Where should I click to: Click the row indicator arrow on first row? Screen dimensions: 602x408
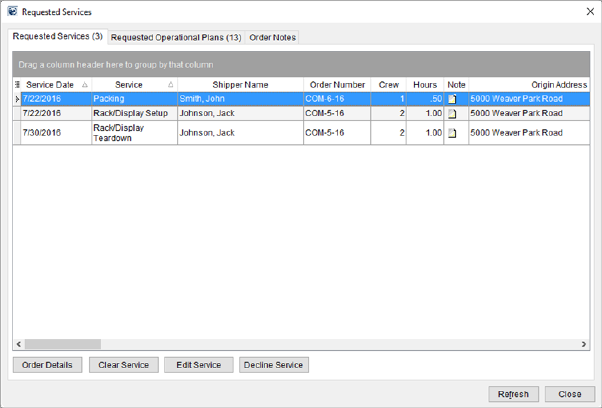click(17, 100)
